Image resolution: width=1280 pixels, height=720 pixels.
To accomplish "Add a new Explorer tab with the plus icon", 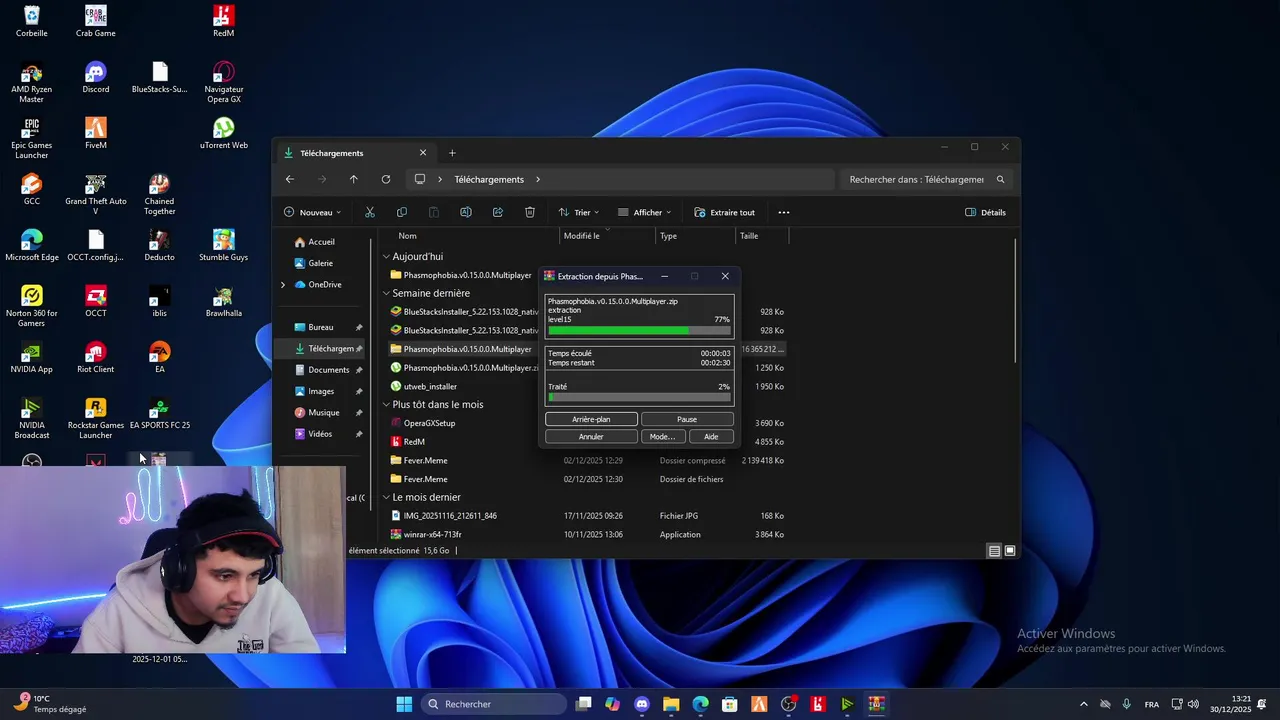I will click(x=452, y=153).
